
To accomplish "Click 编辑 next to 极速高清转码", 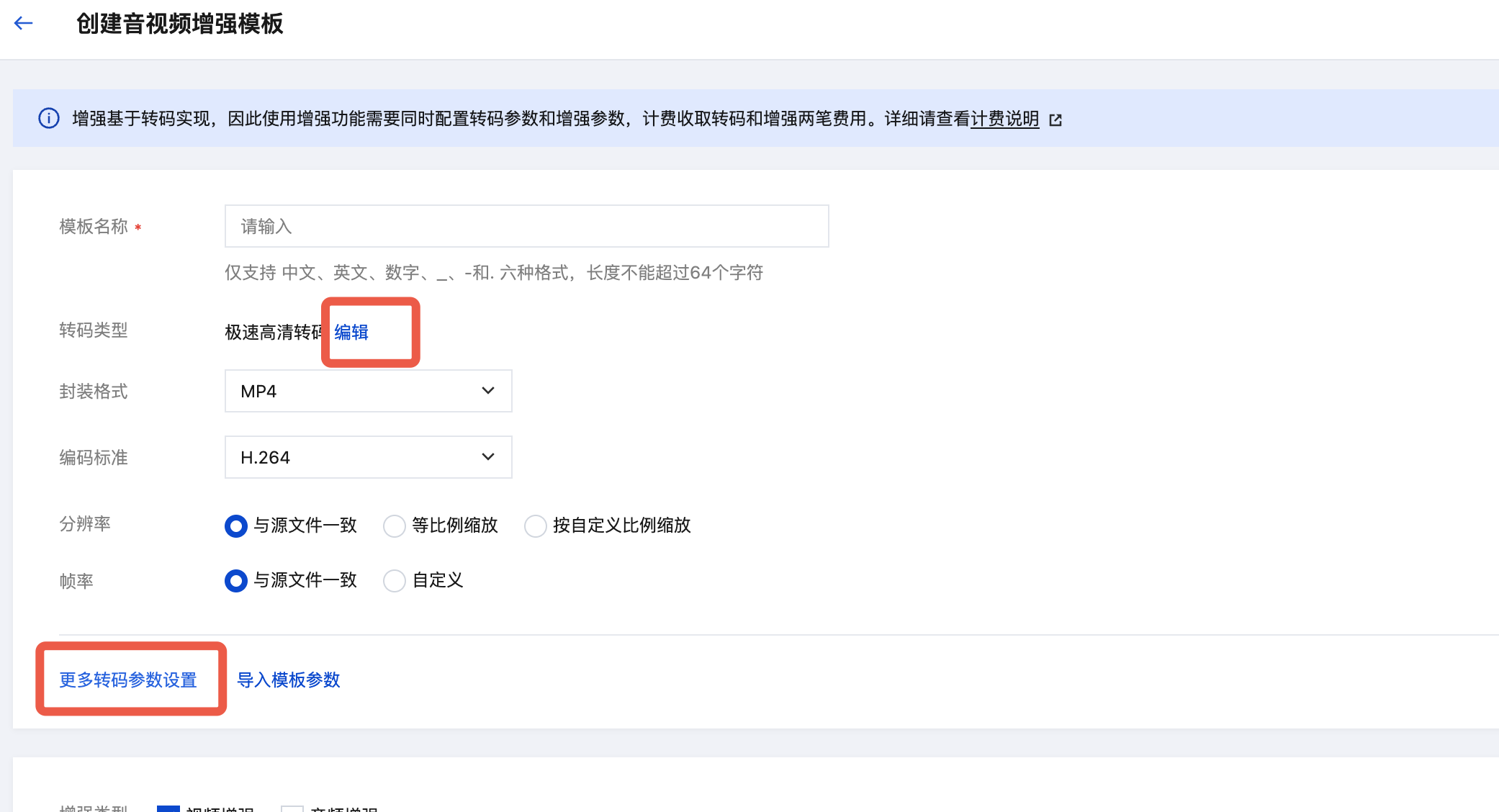I will pyautogui.click(x=351, y=332).
